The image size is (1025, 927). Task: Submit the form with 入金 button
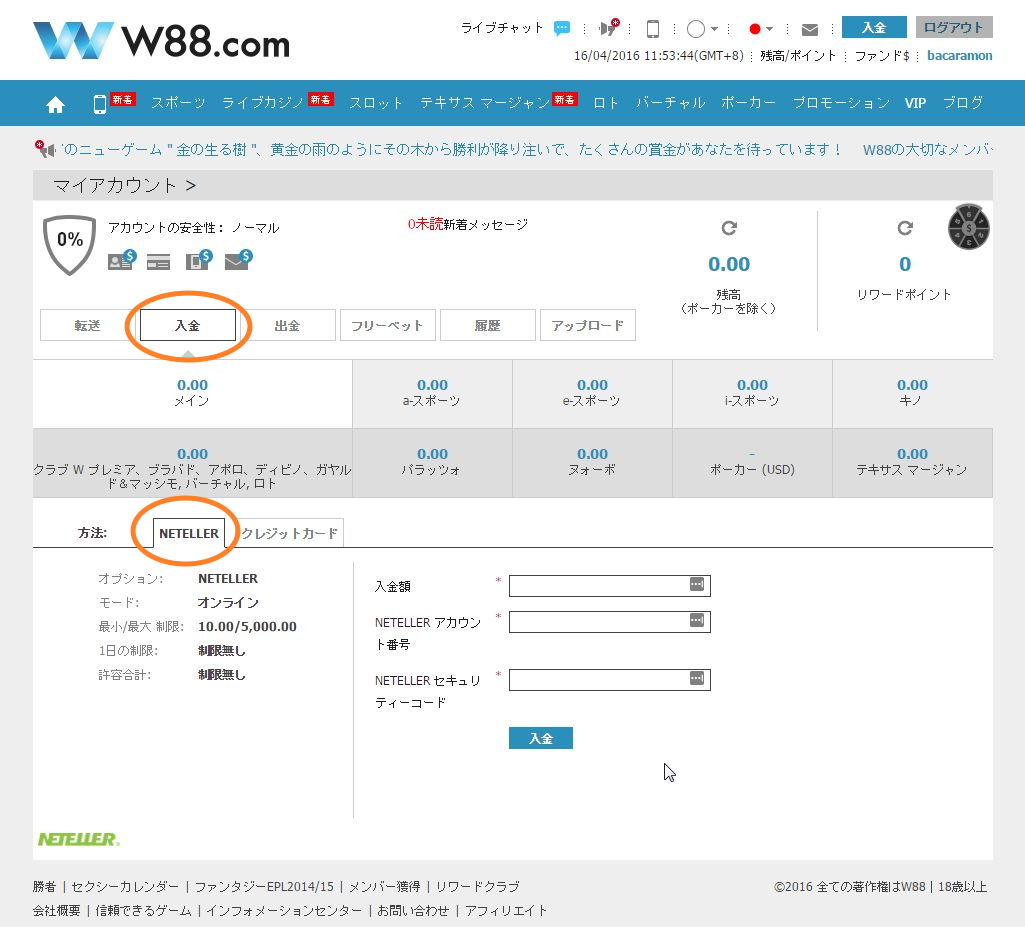[x=541, y=738]
